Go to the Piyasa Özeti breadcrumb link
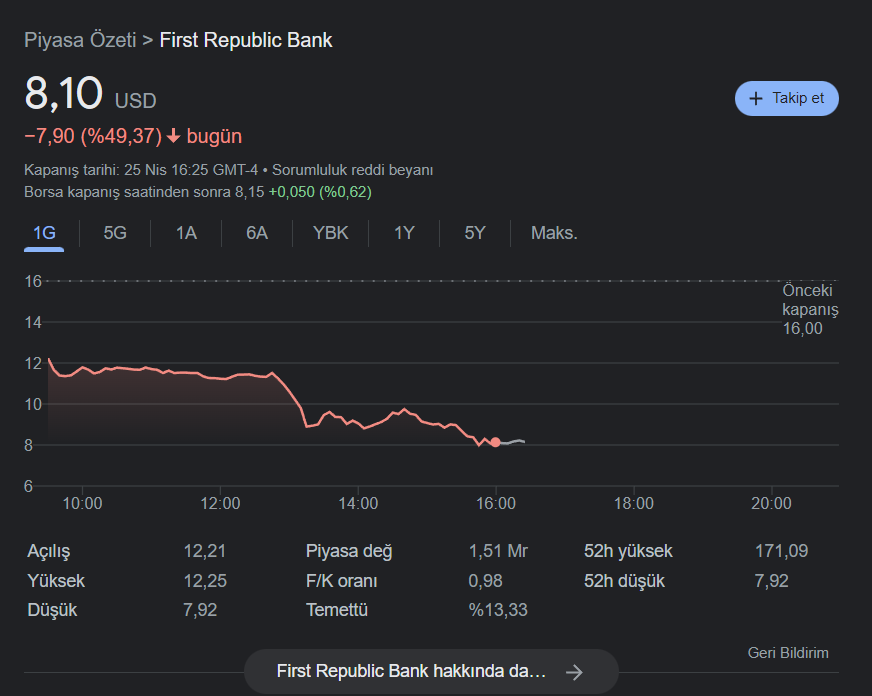This screenshot has height=696, width=872. point(80,40)
